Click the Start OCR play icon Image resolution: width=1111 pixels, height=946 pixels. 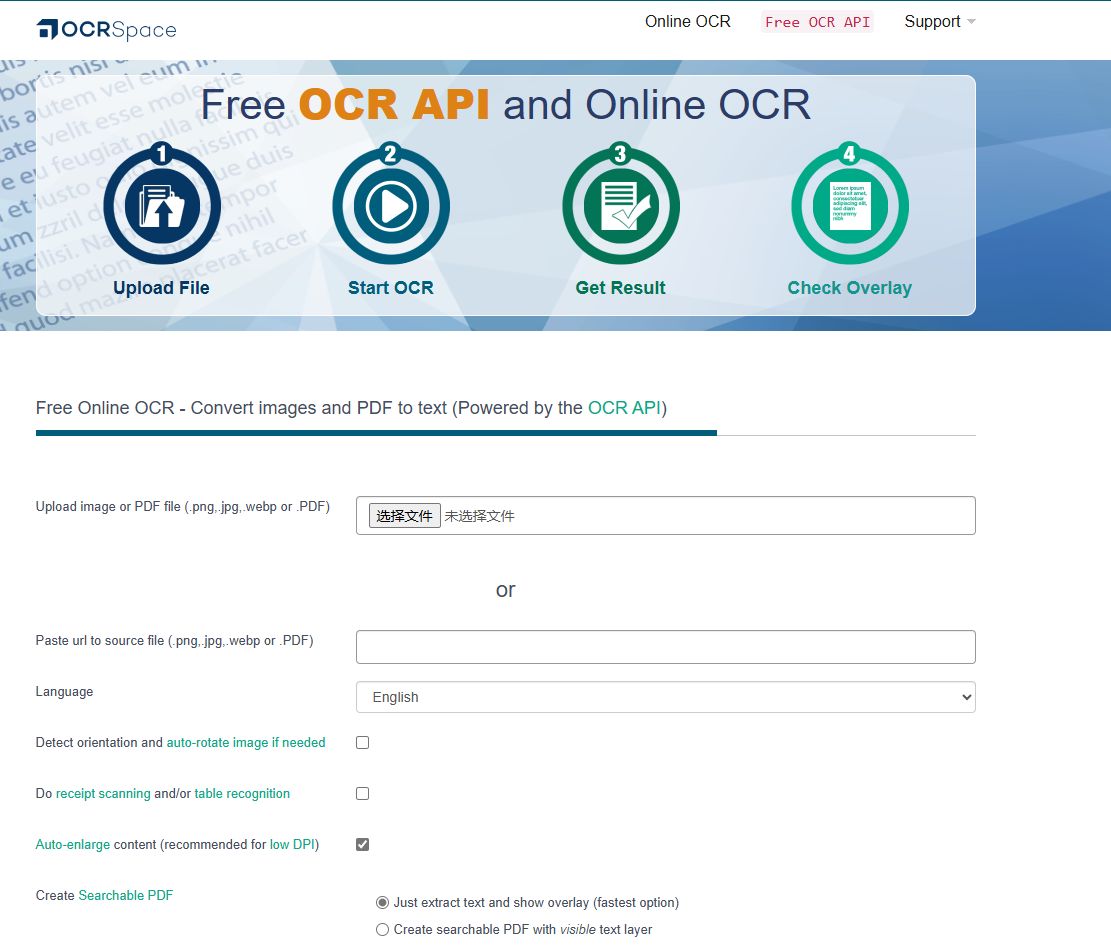click(x=390, y=205)
